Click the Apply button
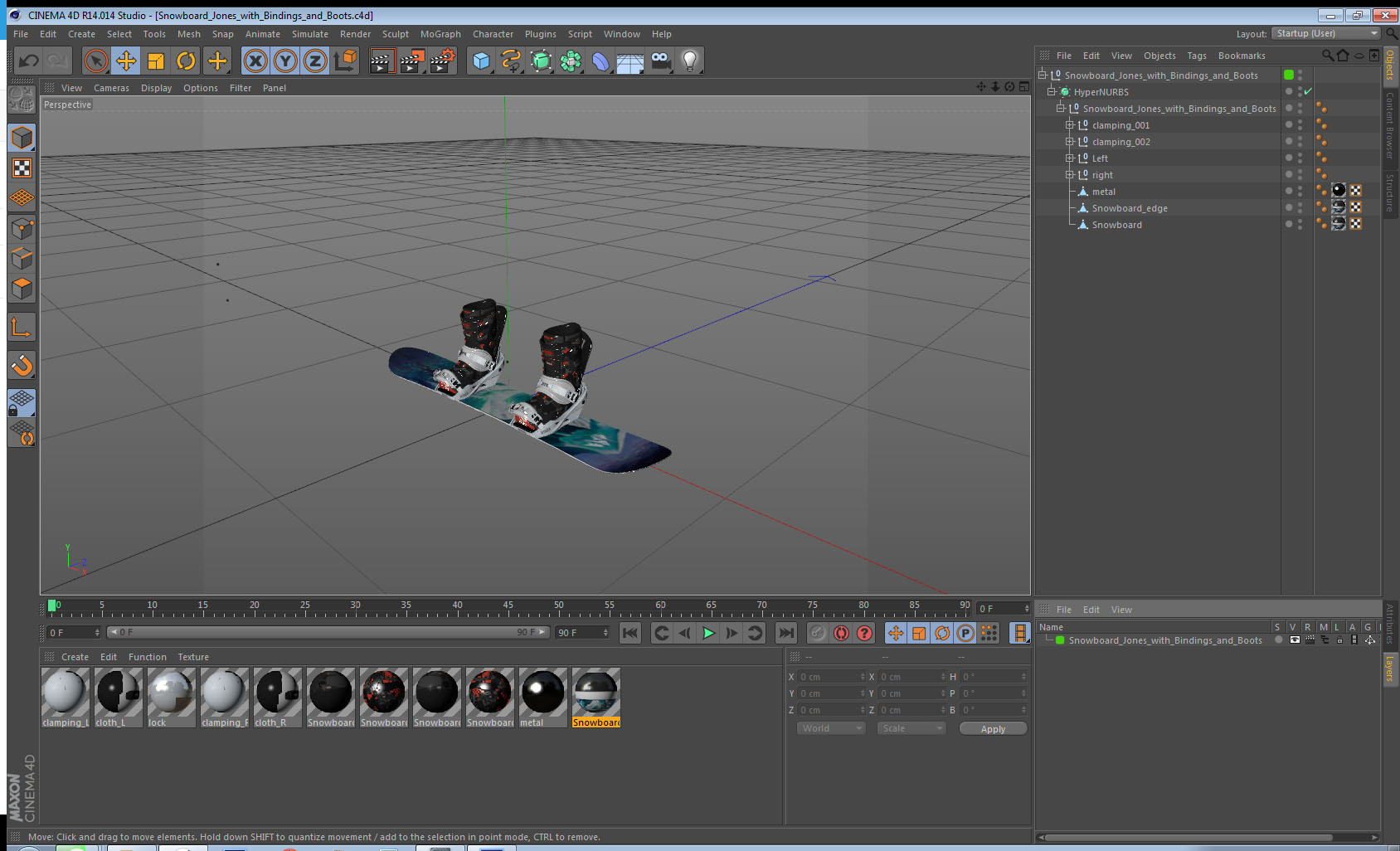 click(993, 728)
